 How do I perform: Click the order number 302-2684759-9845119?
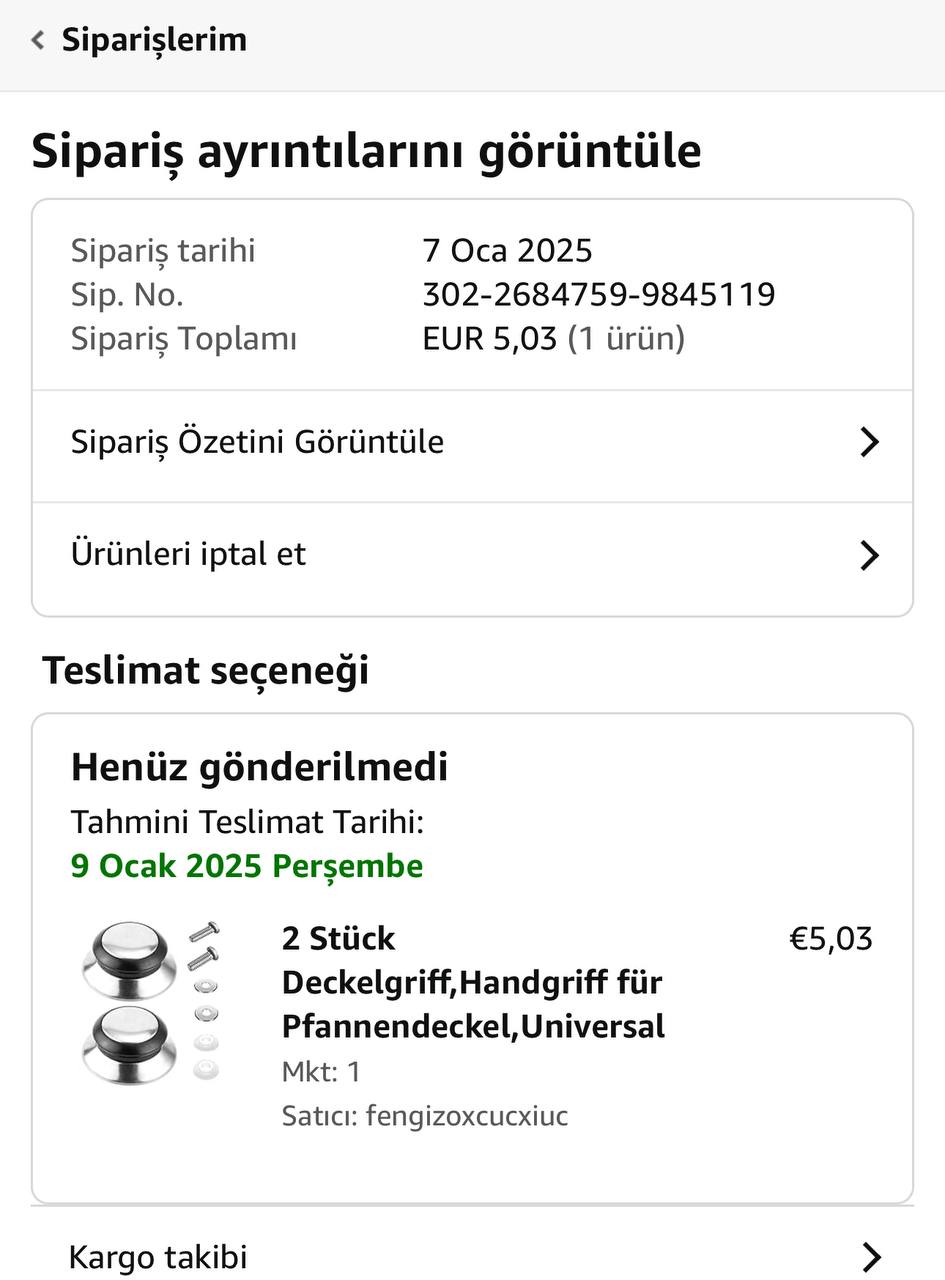(598, 295)
